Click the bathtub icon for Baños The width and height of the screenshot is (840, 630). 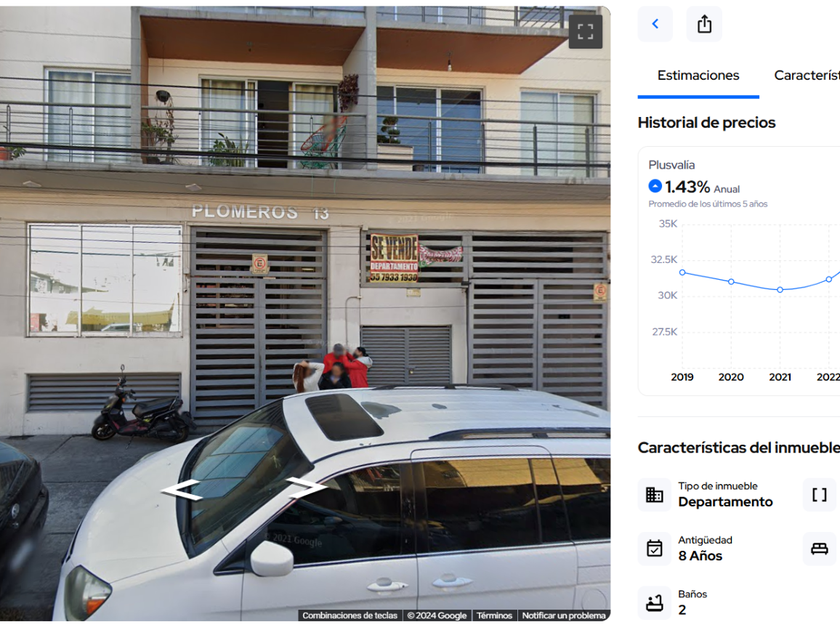(x=654, y=603)
